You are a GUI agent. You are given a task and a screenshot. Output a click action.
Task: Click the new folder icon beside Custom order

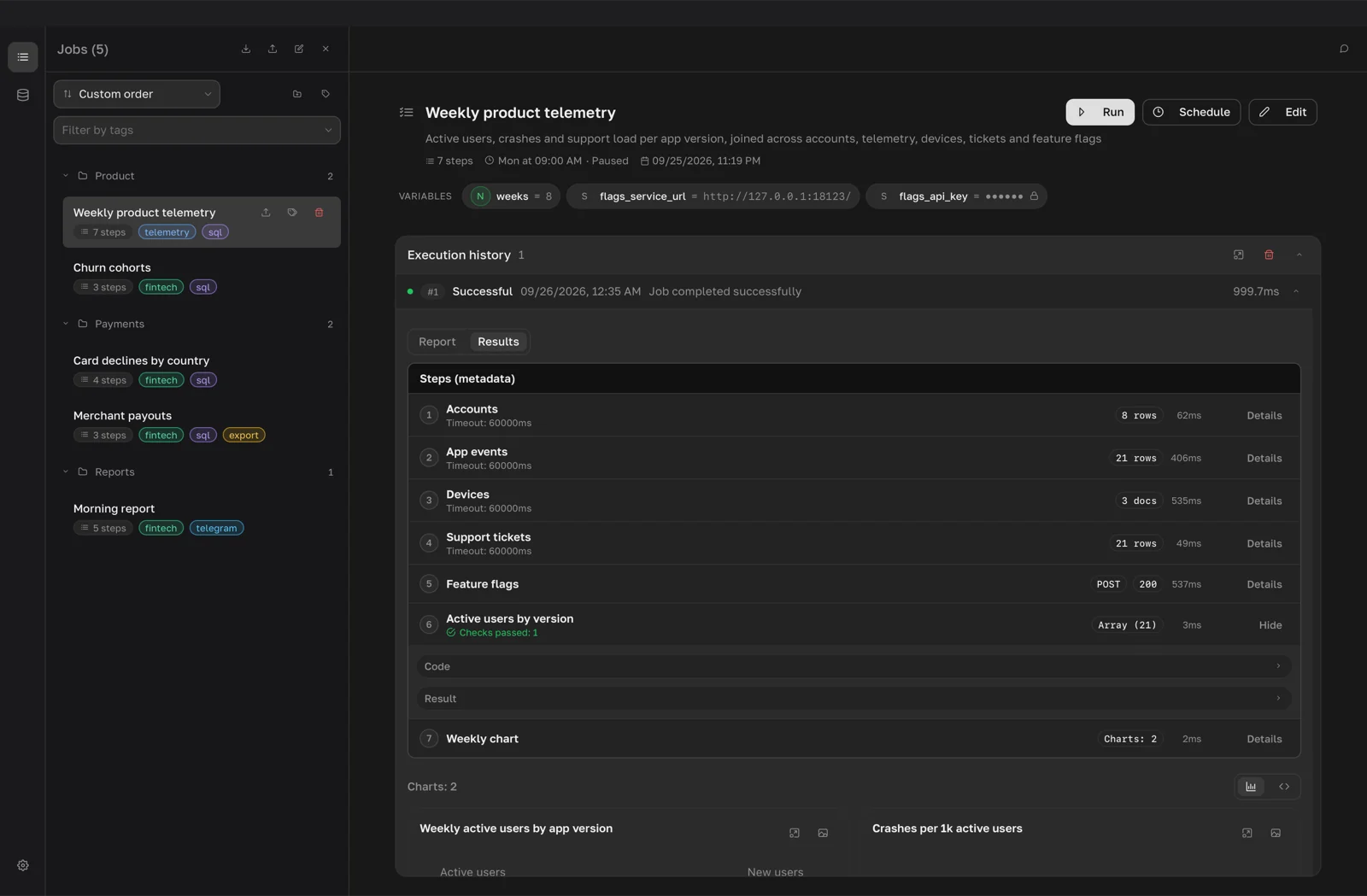click(297, 94)
